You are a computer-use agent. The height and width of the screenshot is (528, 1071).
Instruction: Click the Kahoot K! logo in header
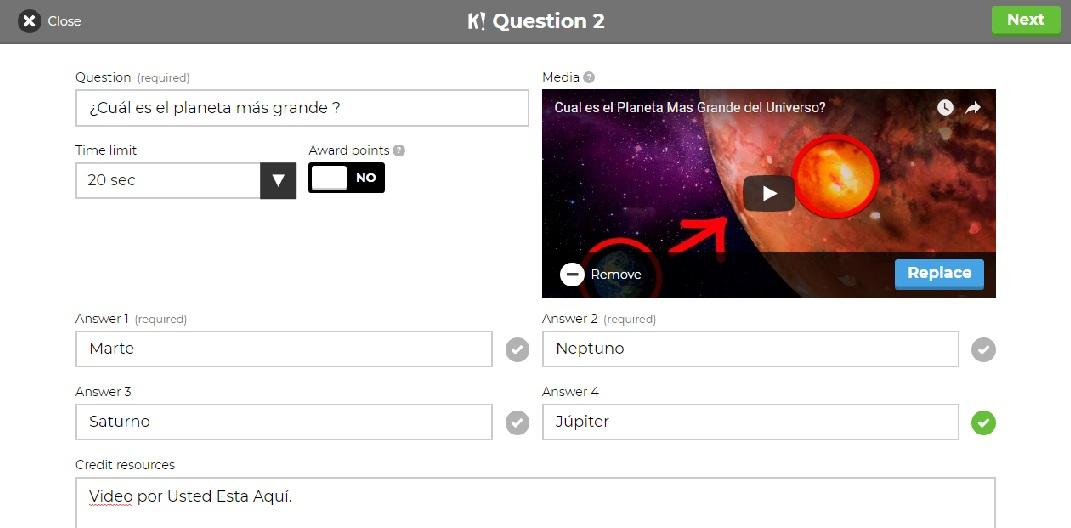475,21
